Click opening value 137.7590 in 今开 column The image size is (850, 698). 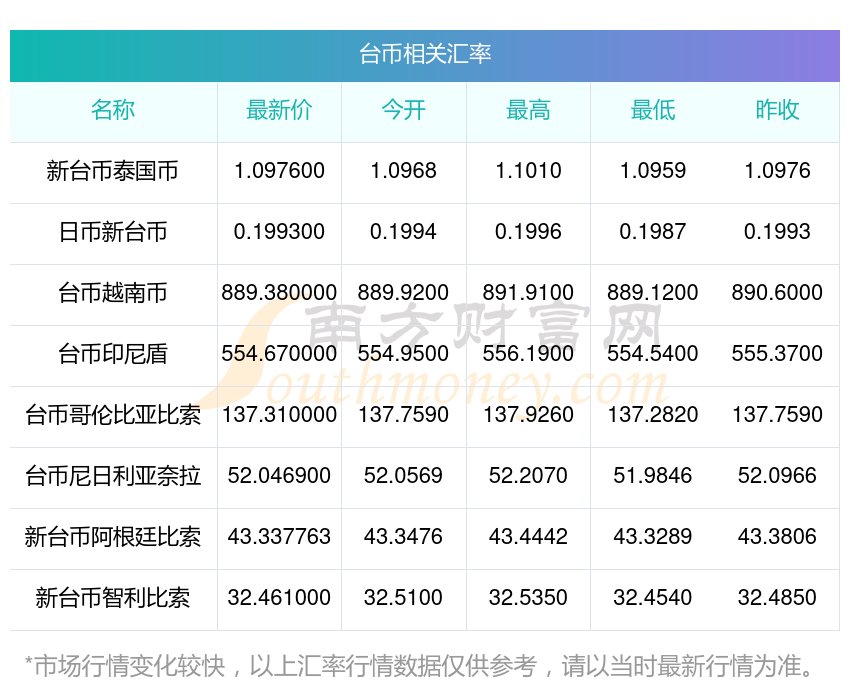click(x=403, y=415)
